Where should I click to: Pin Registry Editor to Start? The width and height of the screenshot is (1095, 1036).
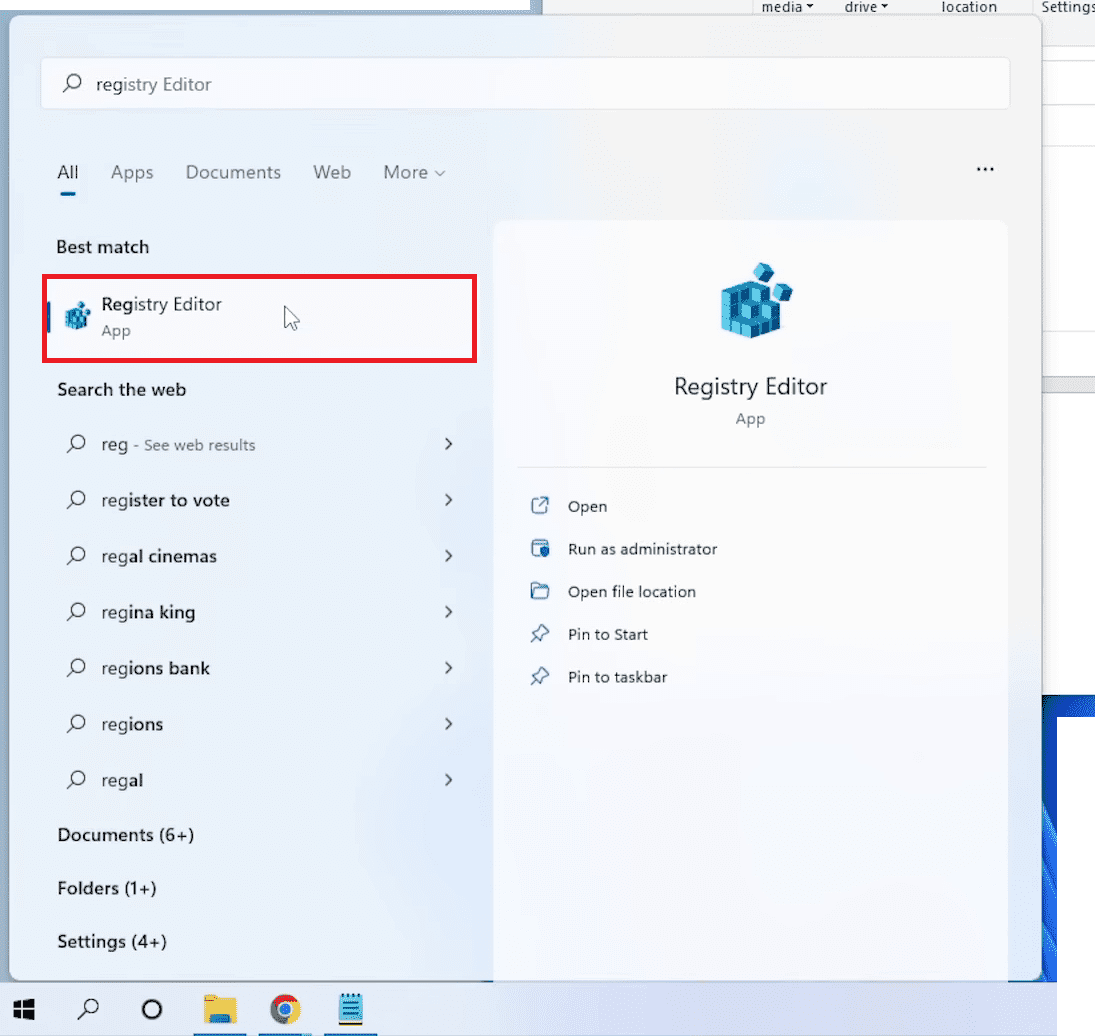click(x=606, y=634)
